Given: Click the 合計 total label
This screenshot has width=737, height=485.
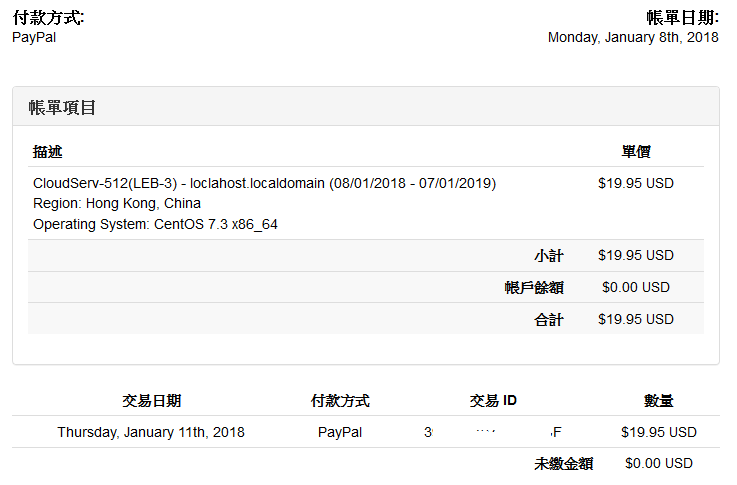Looking at the screenshot, I should (549, 320).
